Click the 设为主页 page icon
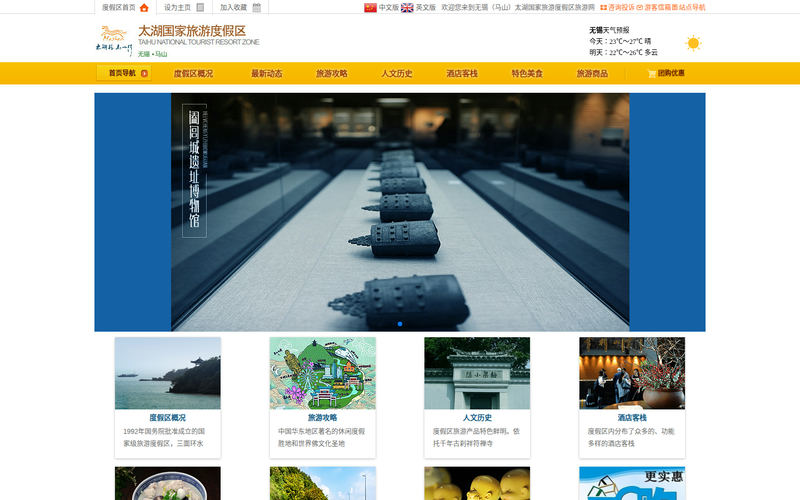Screen dimensions: 800x500 (201, 8)
